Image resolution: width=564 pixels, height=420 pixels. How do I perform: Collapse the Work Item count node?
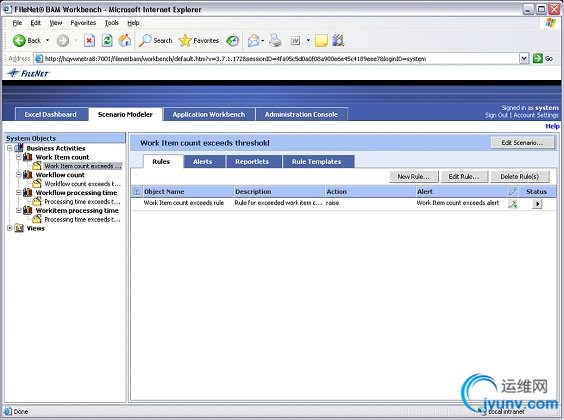point(18,157)
